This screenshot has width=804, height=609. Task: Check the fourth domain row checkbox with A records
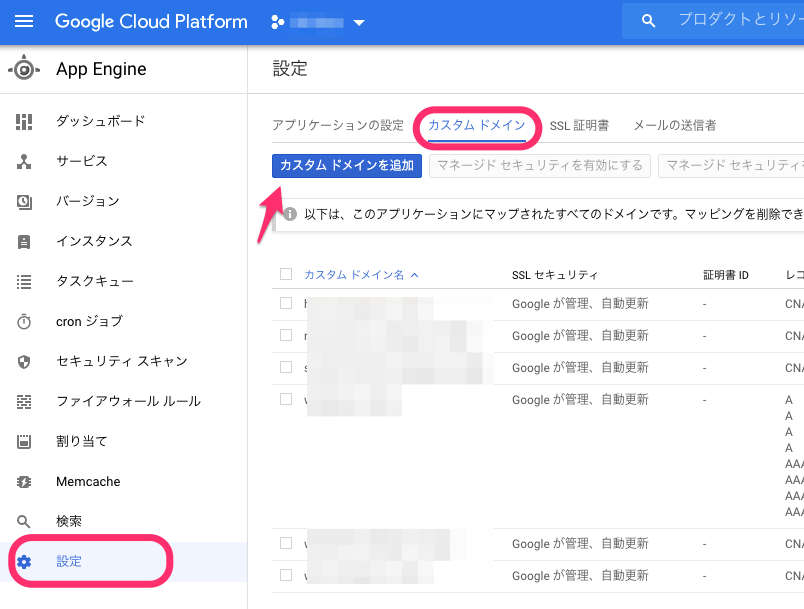click(286, 399)
